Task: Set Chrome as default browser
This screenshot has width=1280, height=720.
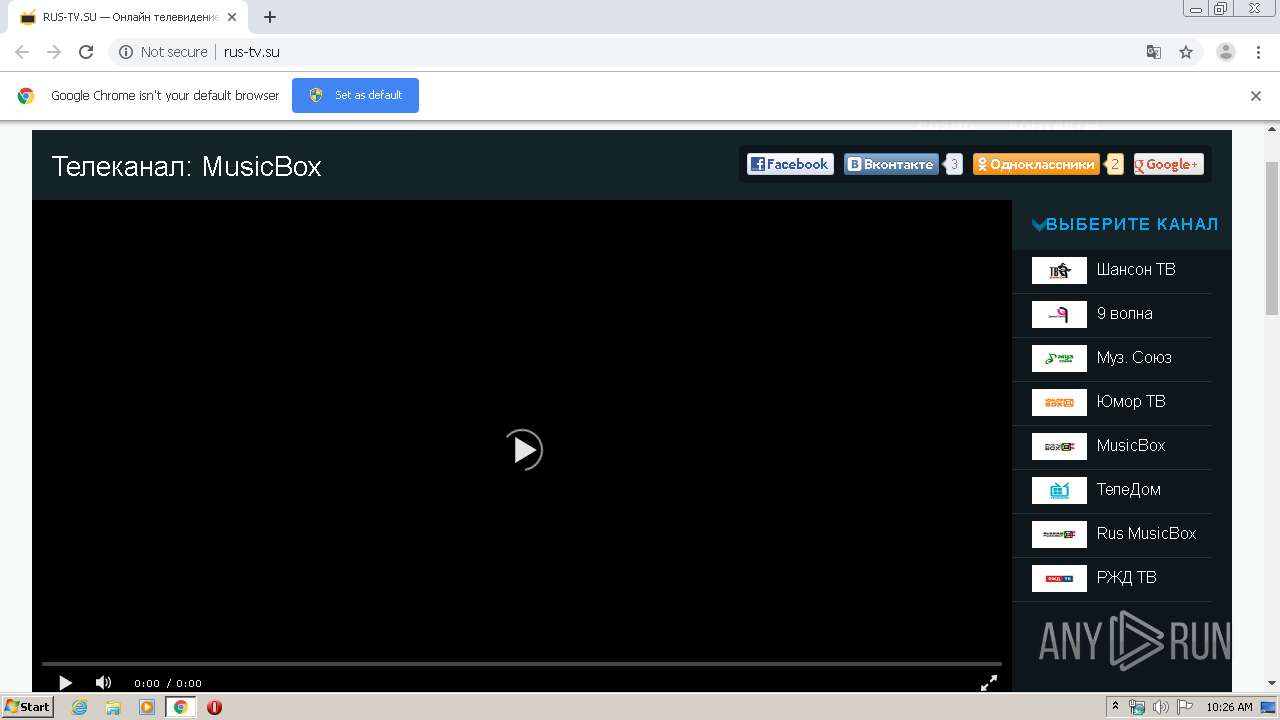Action: pos(355,95)
